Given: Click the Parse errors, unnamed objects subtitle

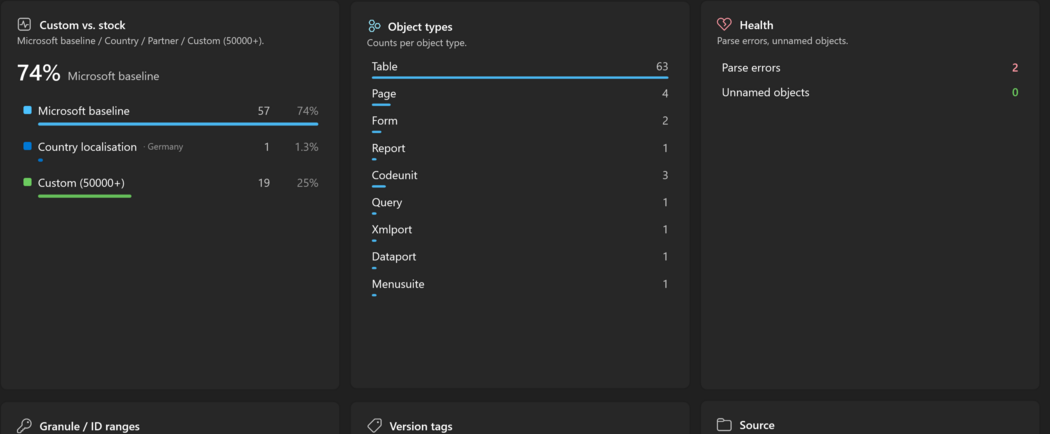Looking at the screenshot, I should pyautogui.click(x=782, y=41).
